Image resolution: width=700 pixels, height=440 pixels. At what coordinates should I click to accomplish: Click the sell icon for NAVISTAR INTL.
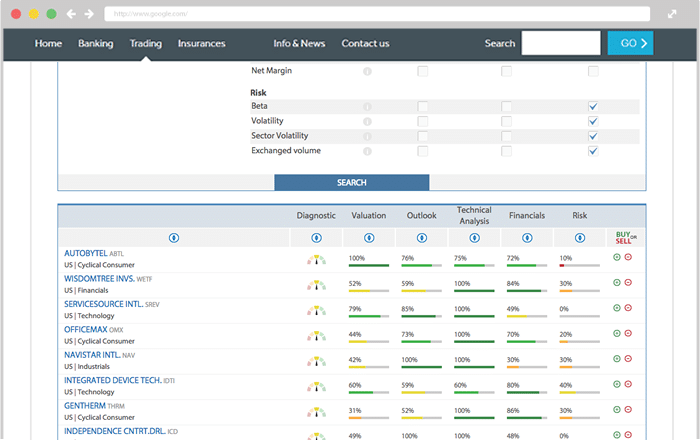[628, 359]
